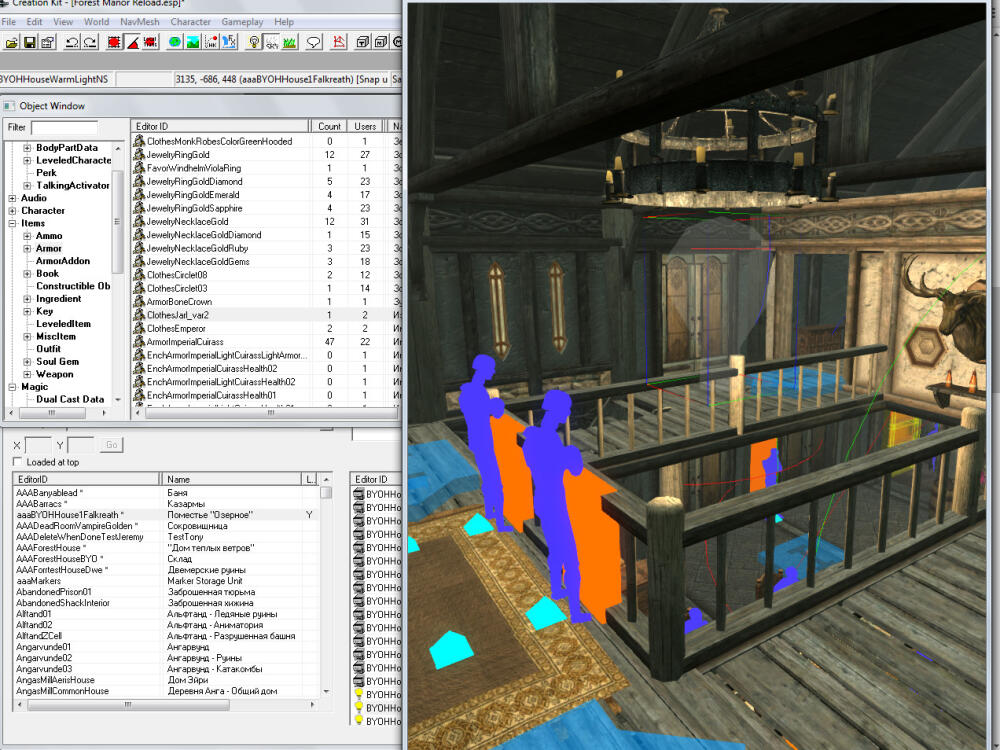Enable the Loaded at top checkbox
This screenshot has width=1000, height=750.
[17, 462]
